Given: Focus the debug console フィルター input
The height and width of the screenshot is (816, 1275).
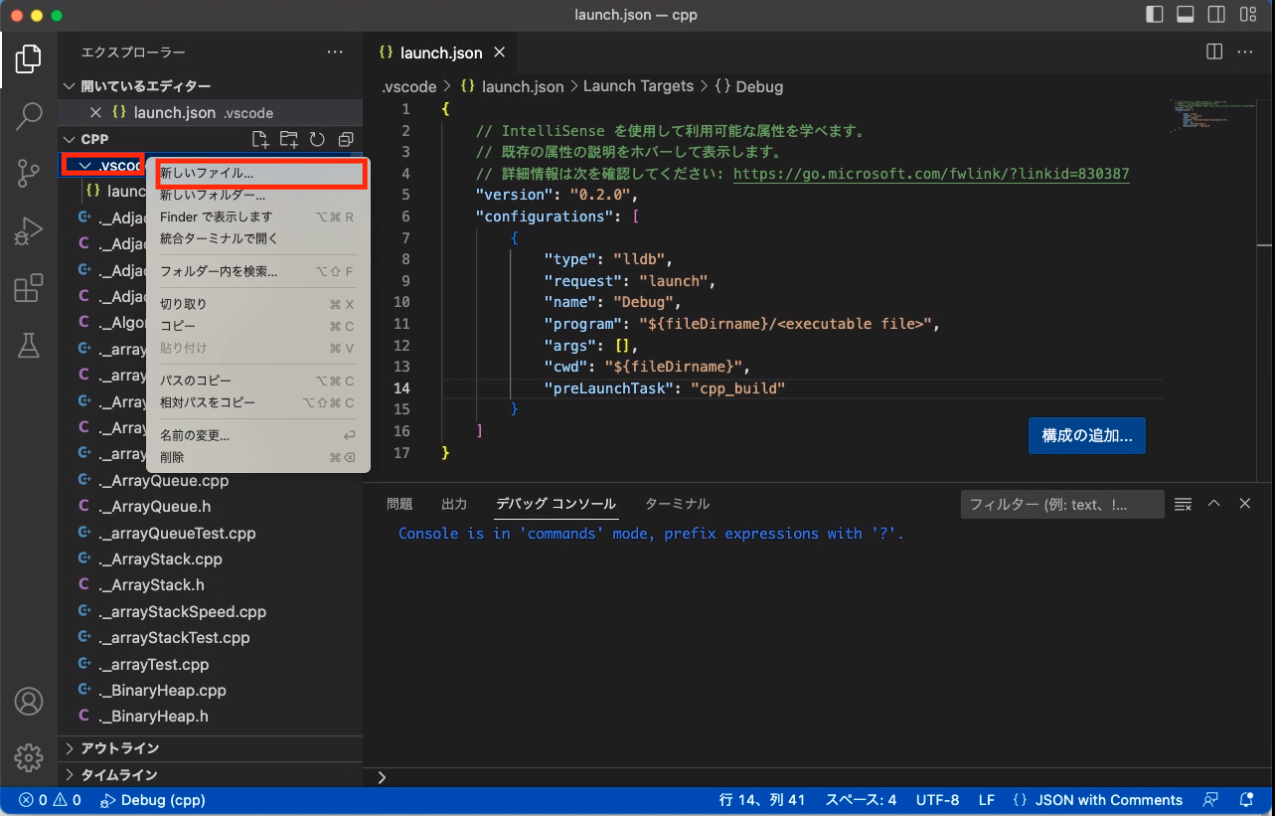Looking at the screenshot, I should coord(1062,504).
